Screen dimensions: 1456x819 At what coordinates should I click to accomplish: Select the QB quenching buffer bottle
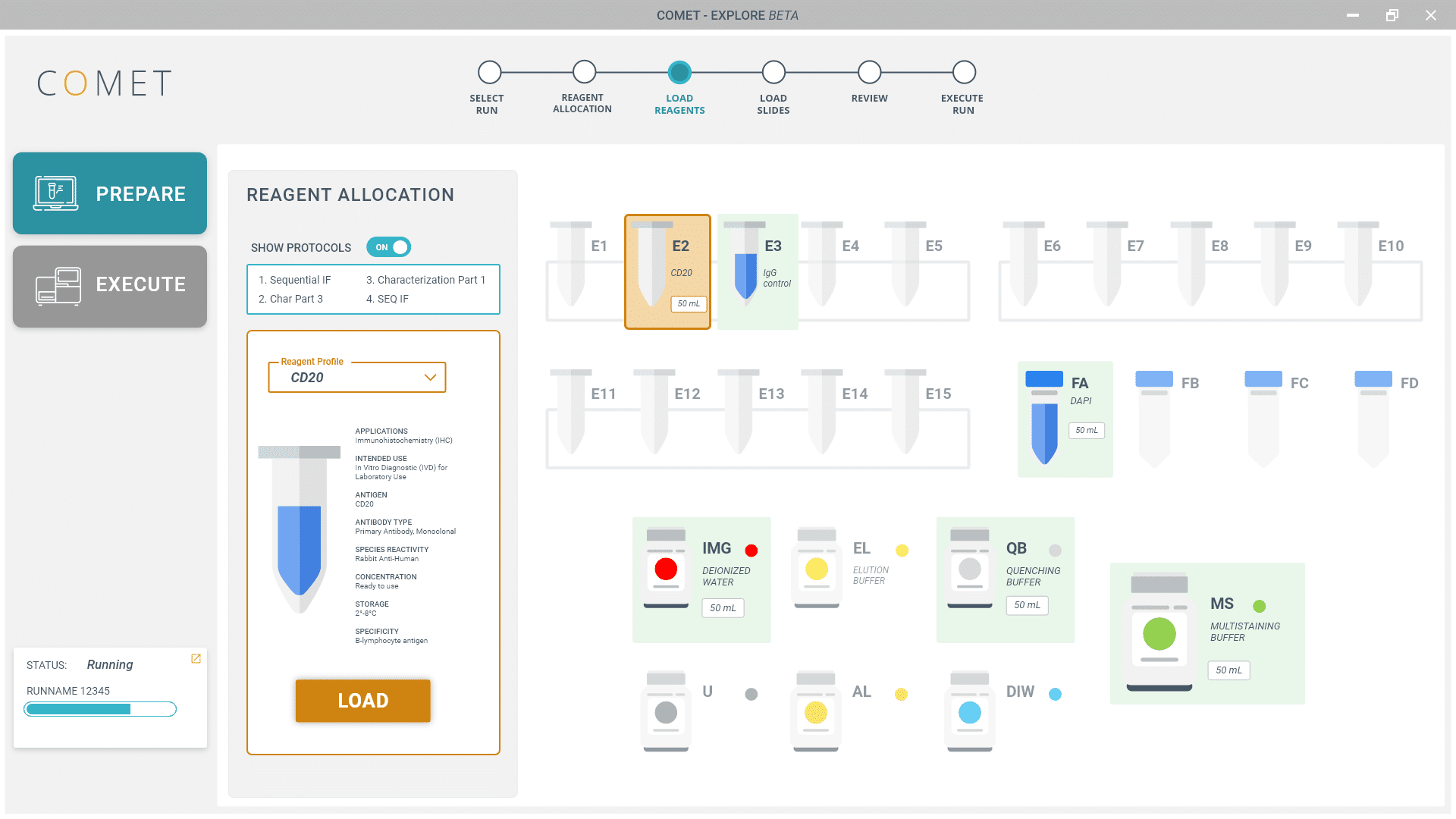click(x=969, y=569)
